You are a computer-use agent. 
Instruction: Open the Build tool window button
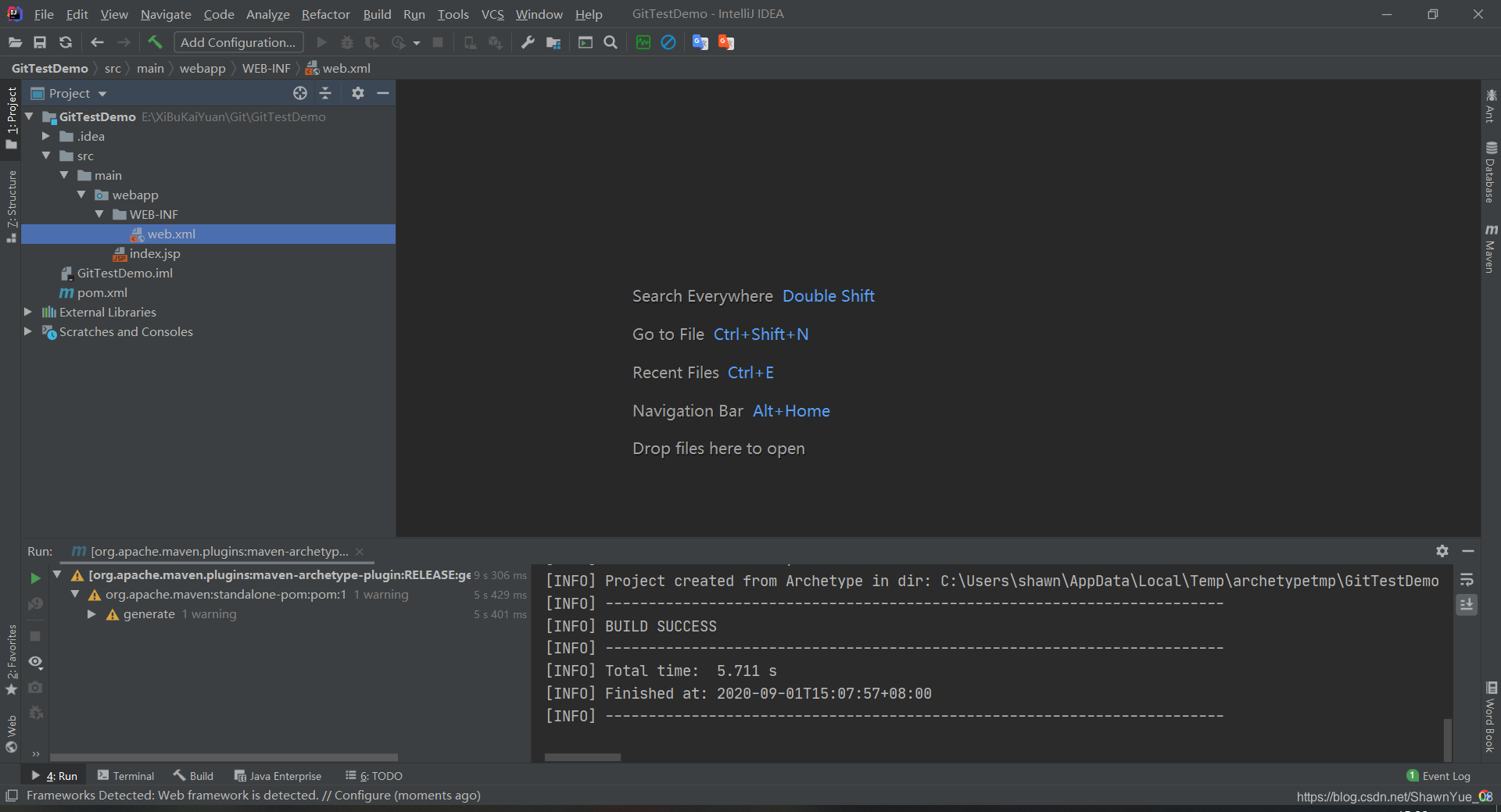[x=193, y=776]
